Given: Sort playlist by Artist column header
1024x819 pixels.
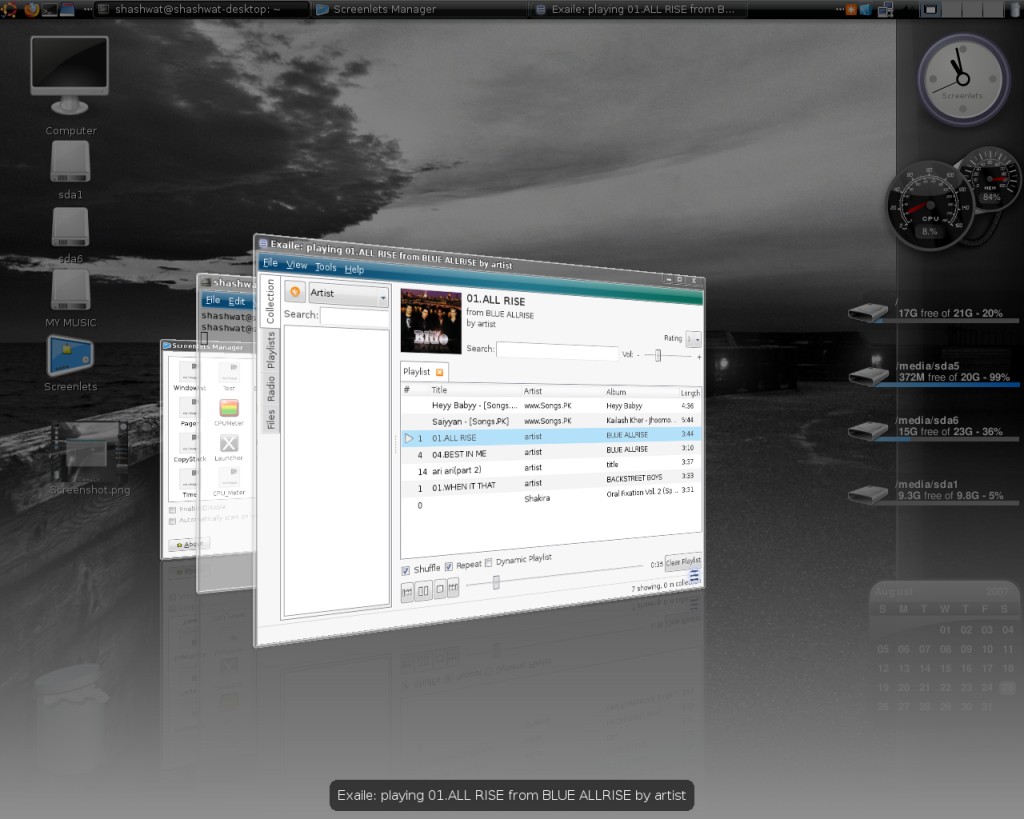Looking at the screenshot, I should 532,391.
